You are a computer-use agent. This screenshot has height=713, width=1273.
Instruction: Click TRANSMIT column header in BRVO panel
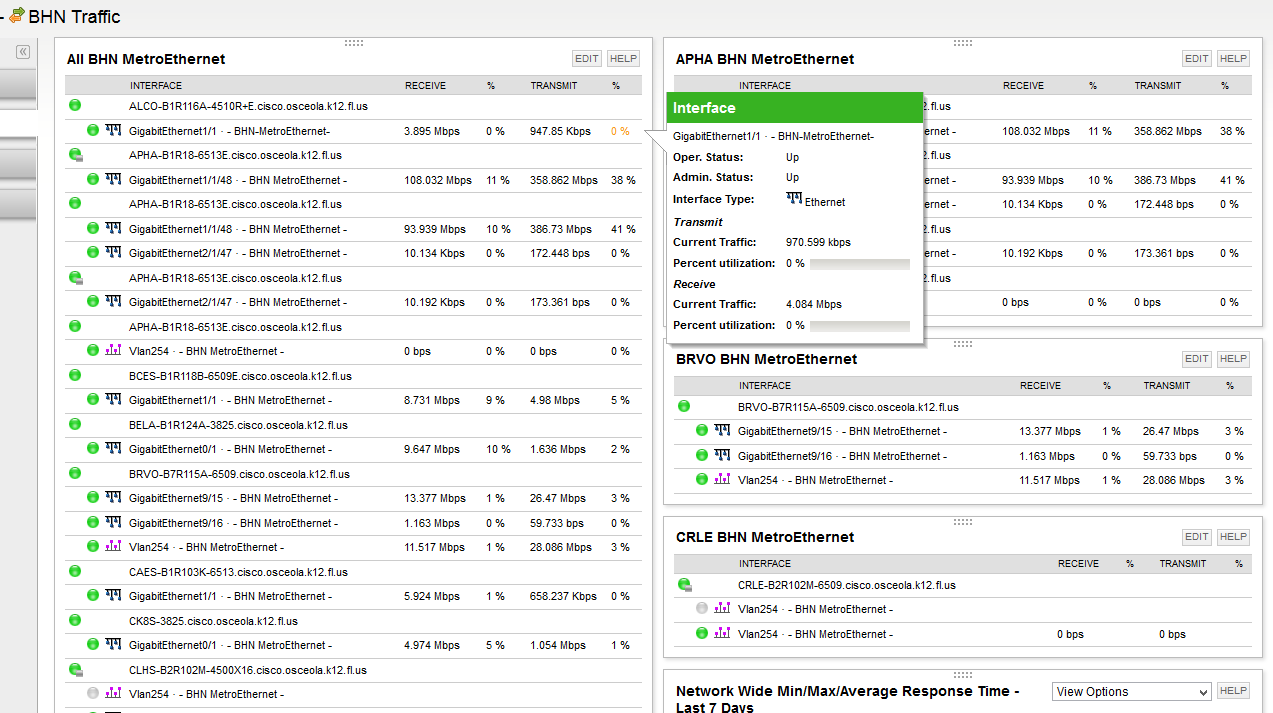(1167, 386)
